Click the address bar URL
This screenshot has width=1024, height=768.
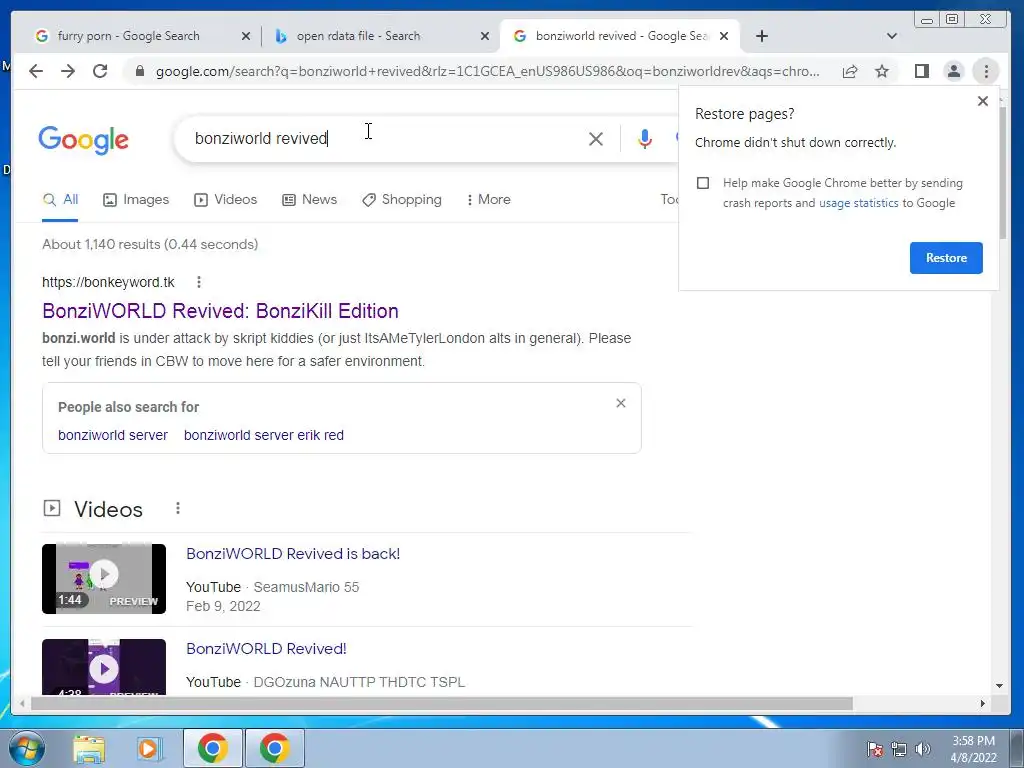[x=487, y=71]
